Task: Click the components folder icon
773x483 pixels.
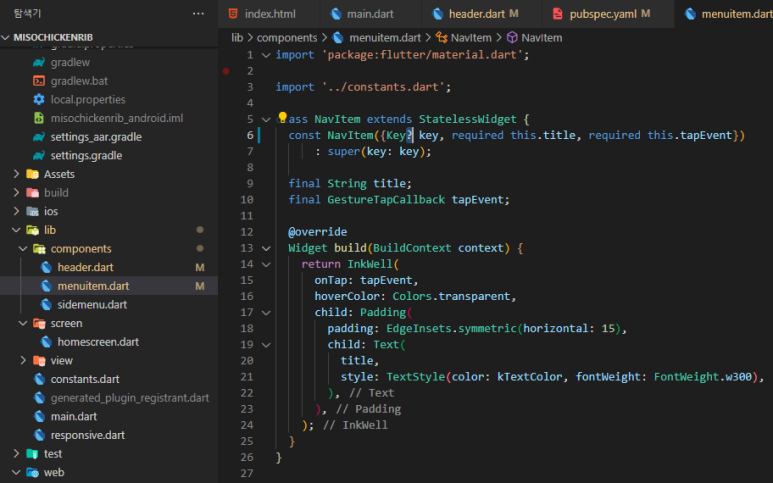Action: coord(39,249)
